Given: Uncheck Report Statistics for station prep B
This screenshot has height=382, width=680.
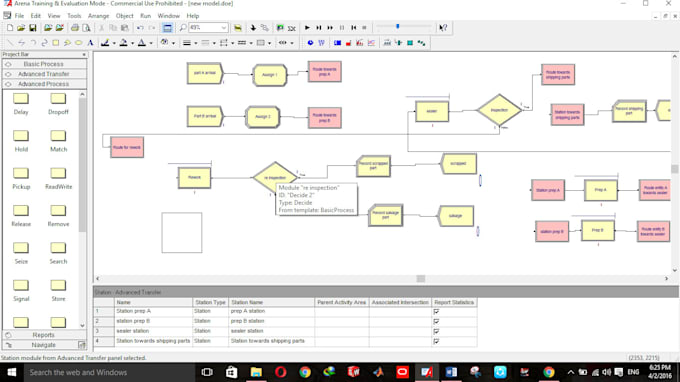Looking at the screenshot, I should coord(436,321).
